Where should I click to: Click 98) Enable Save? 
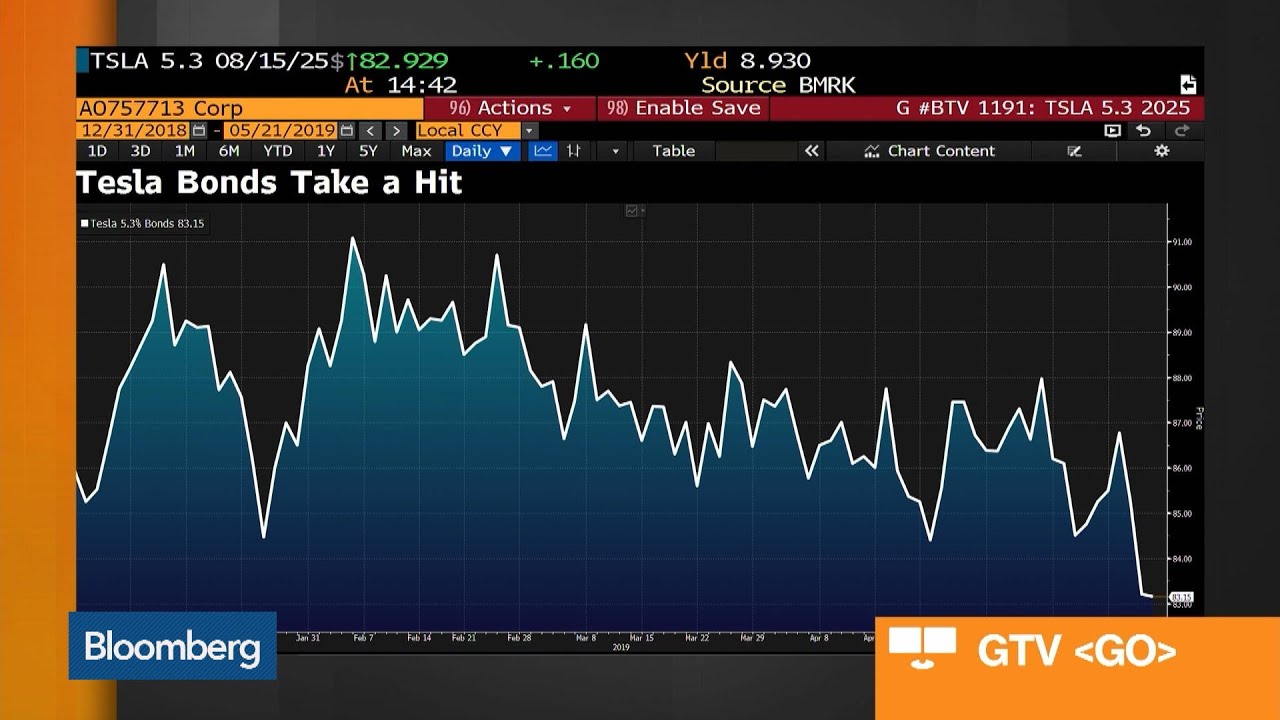[684, 108]
